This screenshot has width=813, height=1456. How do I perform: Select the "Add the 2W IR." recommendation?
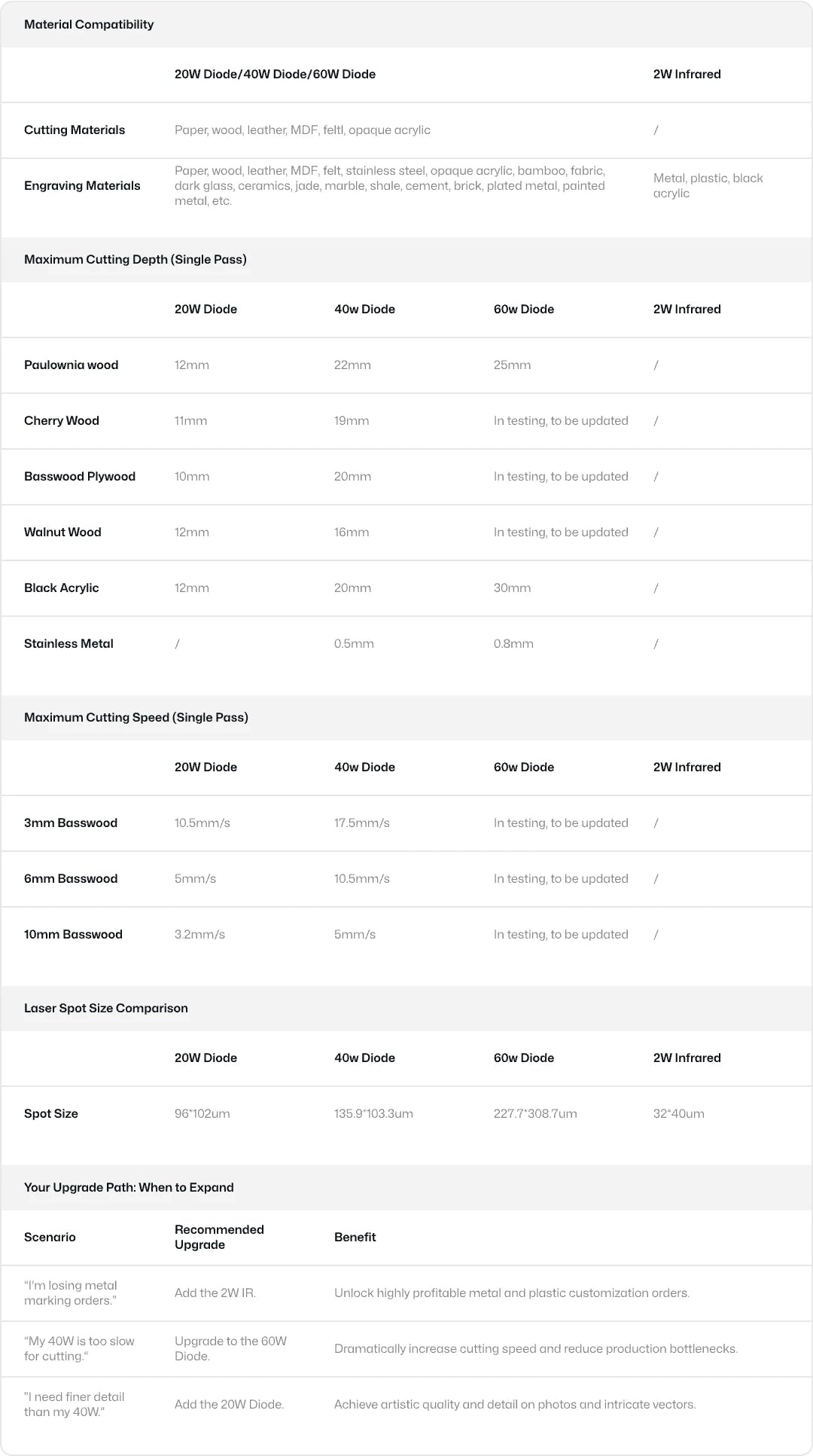[215, 1293]
